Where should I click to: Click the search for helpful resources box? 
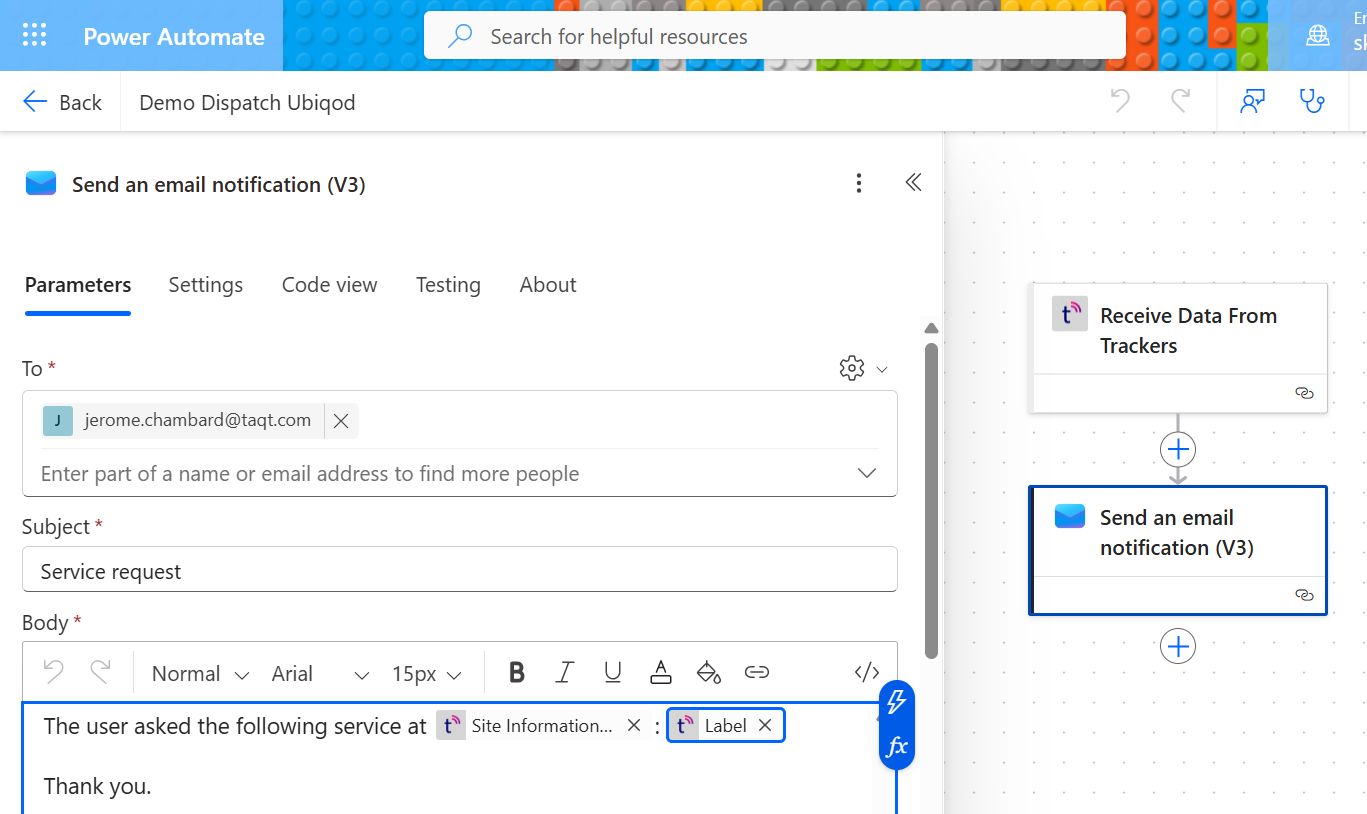(775, 36)
